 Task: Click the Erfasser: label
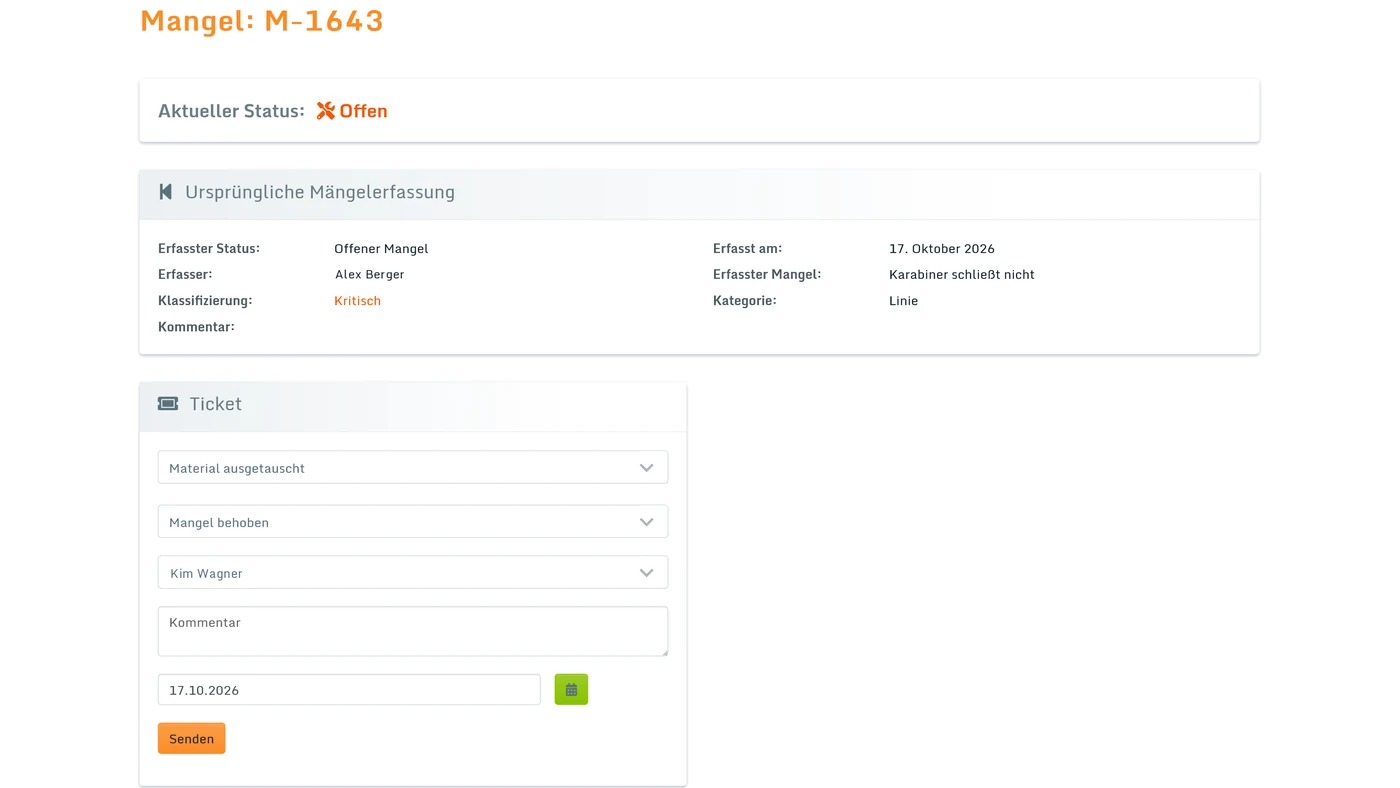coord(185,274)
